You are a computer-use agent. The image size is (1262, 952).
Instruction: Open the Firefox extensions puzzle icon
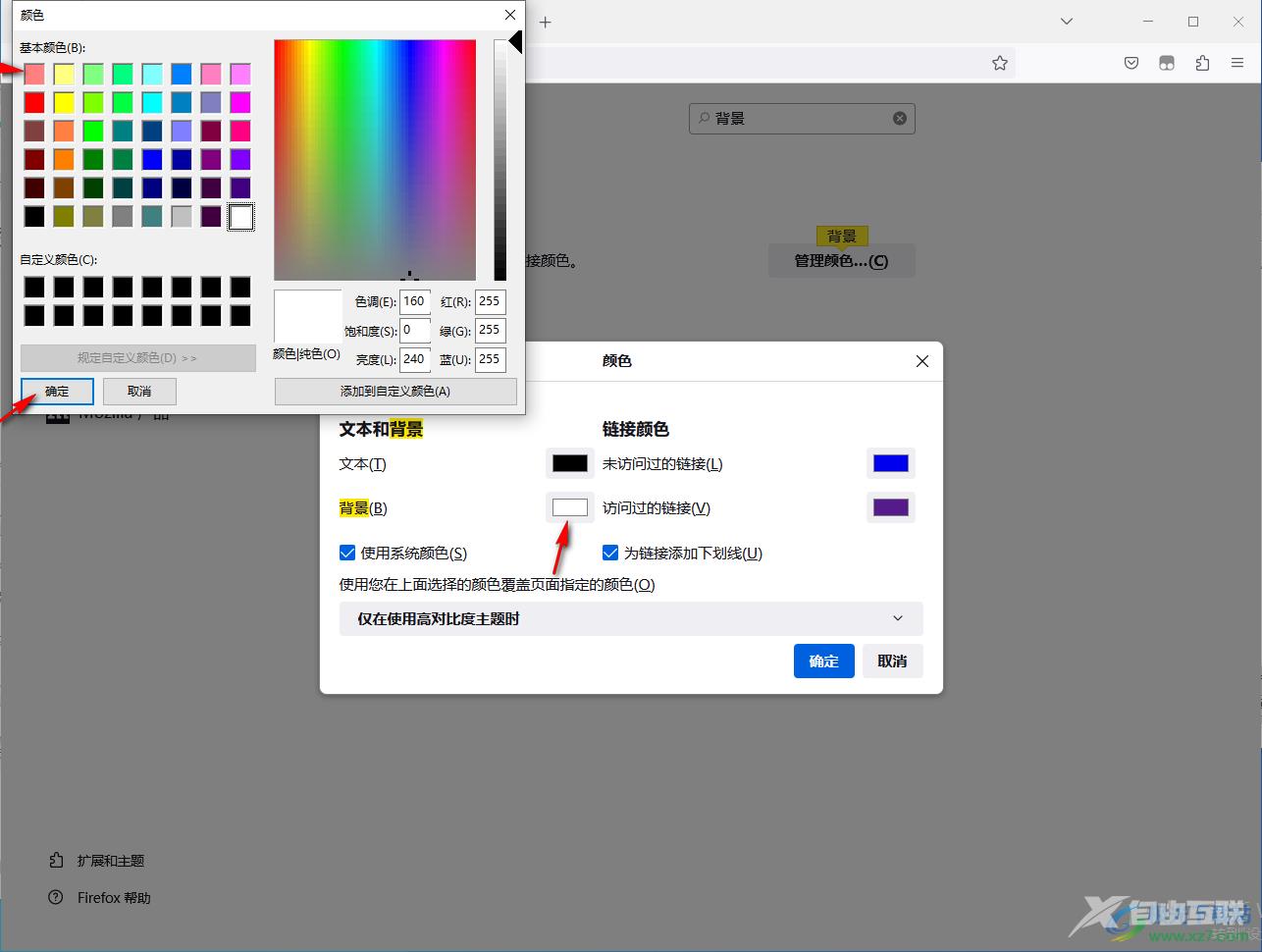1202,63
